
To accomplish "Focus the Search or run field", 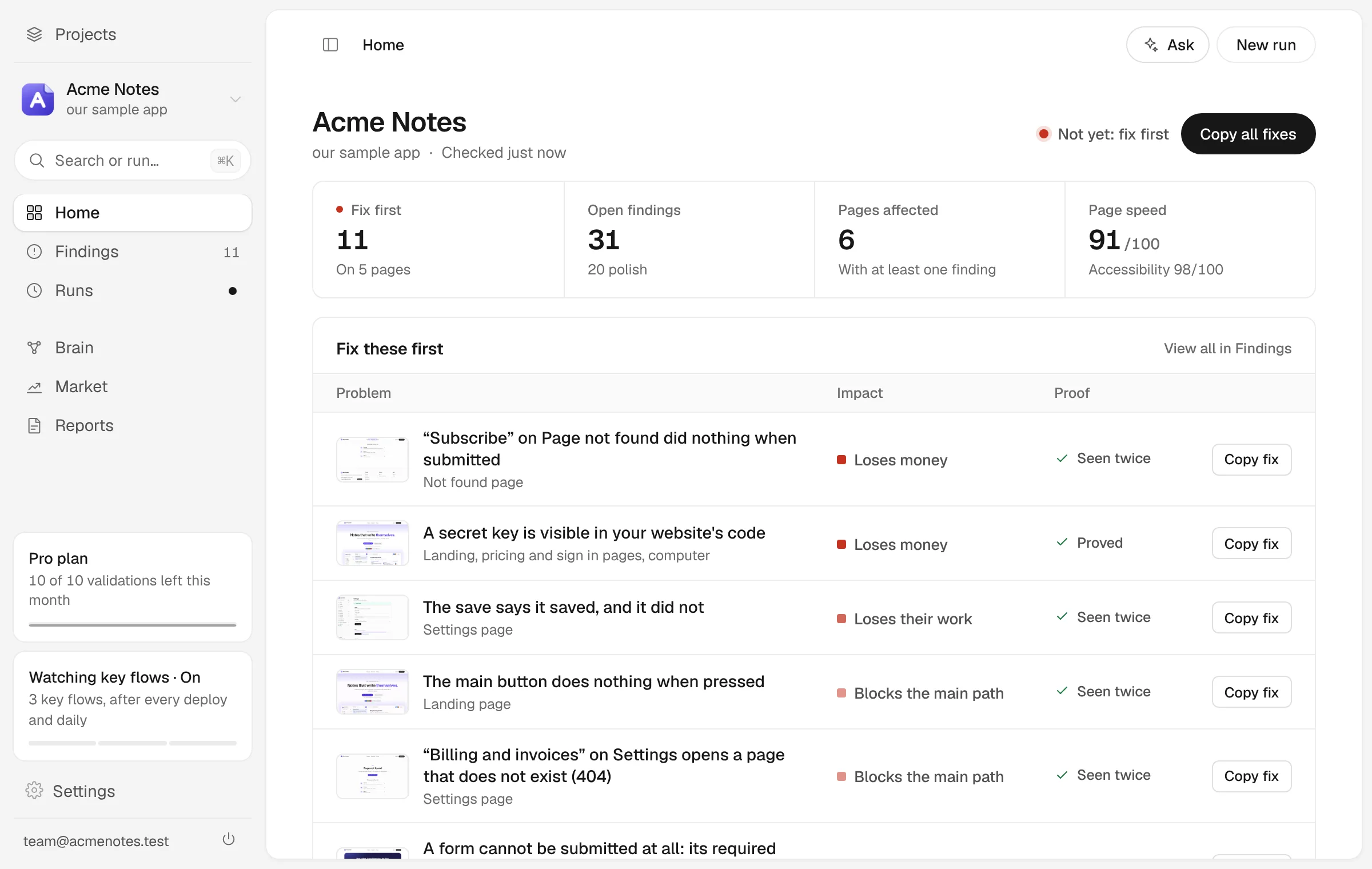I will tap(133, 161).
